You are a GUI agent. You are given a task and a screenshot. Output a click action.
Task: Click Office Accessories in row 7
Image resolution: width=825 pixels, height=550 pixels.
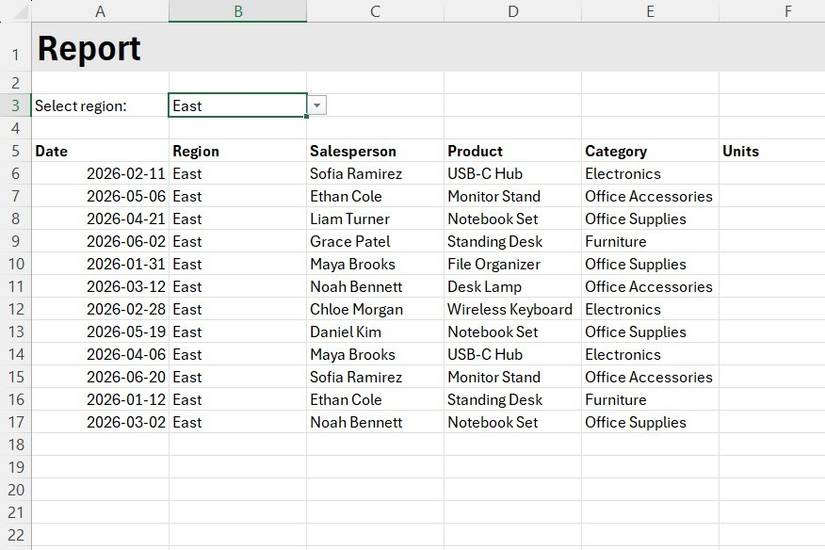pyautogui.click(x=650, y=196)
